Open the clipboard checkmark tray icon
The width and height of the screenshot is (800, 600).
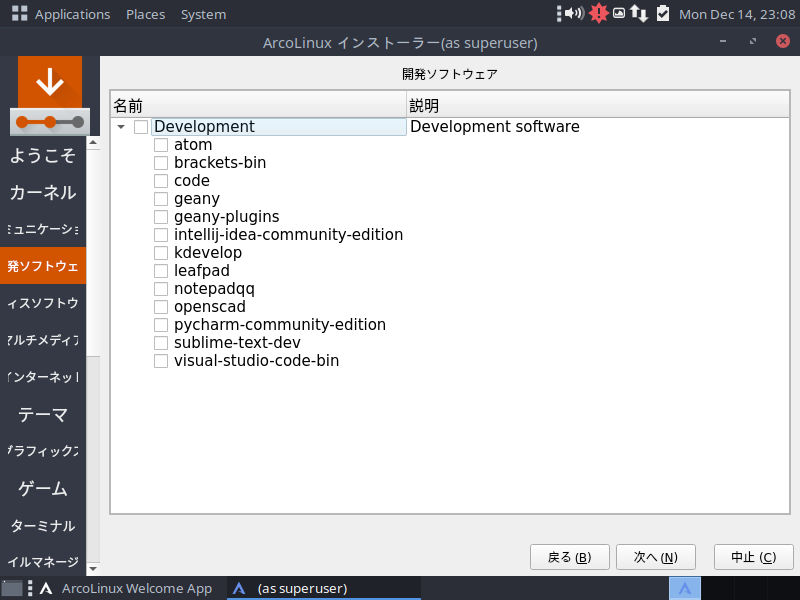point(662,13)
